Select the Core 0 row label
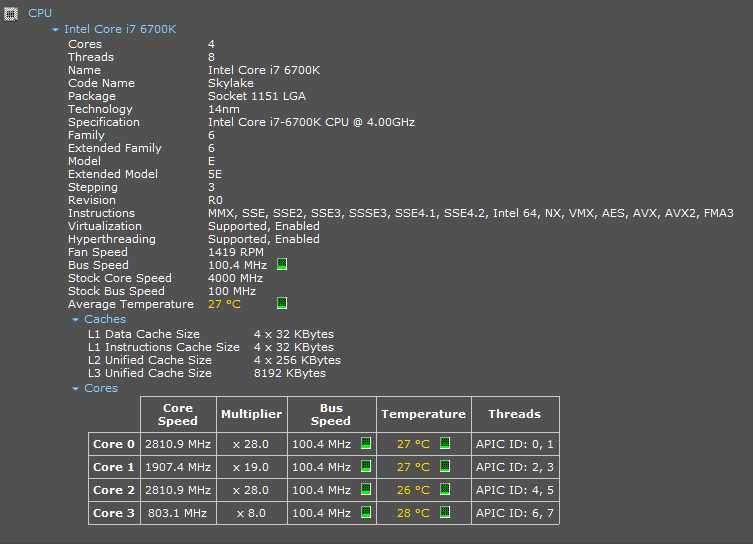This screenshot has height=544, width=753. (114, 444)
